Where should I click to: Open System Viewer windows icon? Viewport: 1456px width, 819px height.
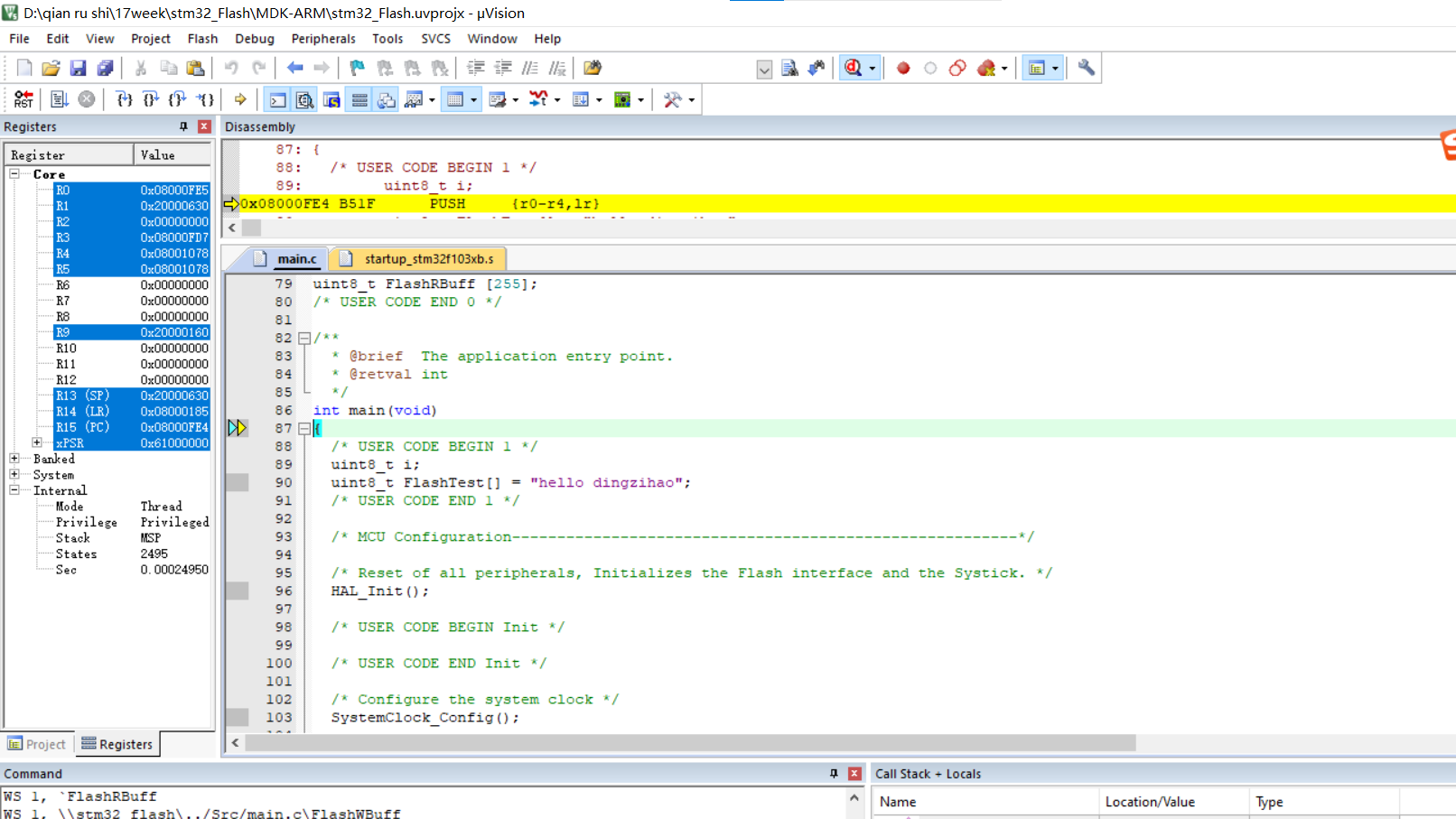click(x=622, y=99)
